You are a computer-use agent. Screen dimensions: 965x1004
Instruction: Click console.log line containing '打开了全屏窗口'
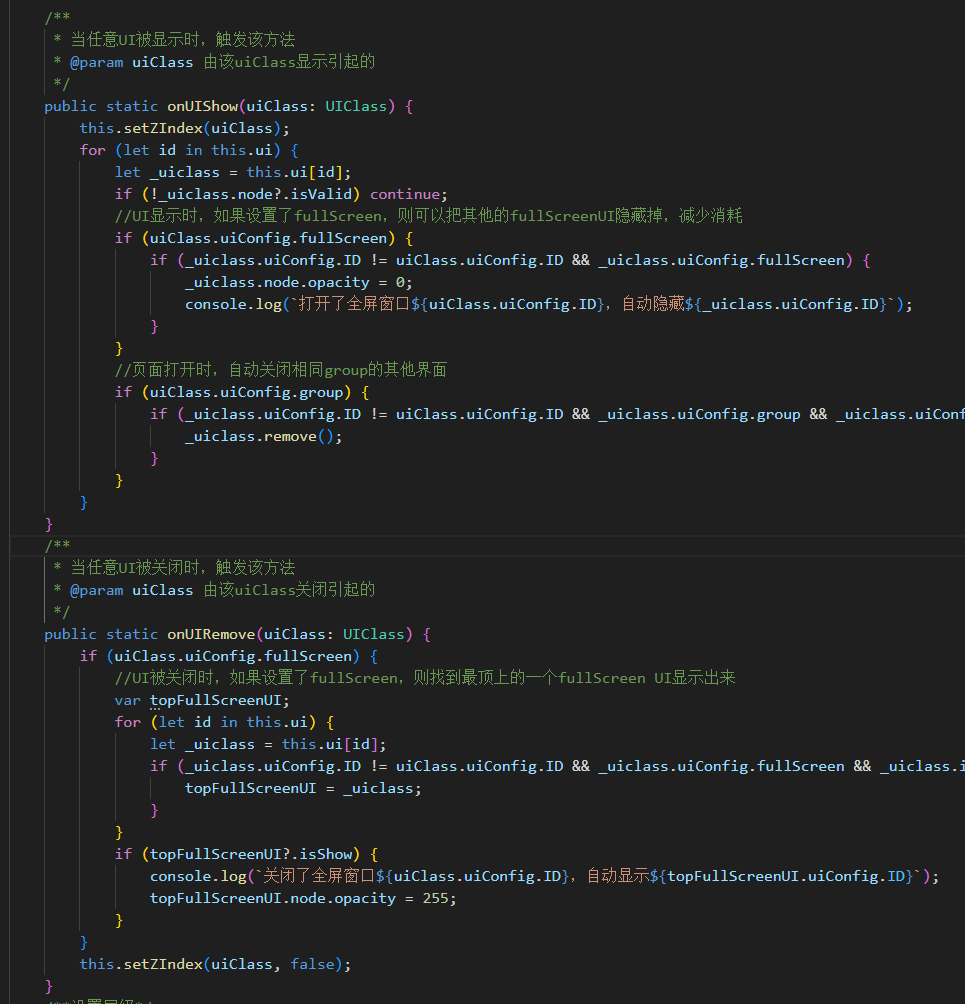tap(549, 304)
